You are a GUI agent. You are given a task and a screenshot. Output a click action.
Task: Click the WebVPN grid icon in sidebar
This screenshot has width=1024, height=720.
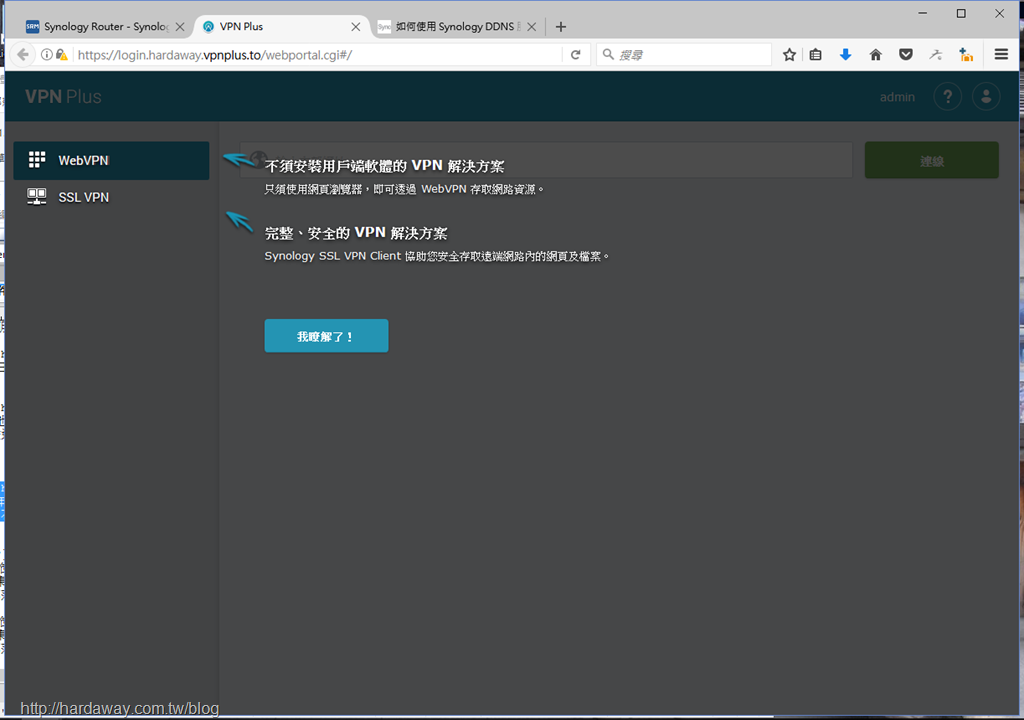click(37, 159)
